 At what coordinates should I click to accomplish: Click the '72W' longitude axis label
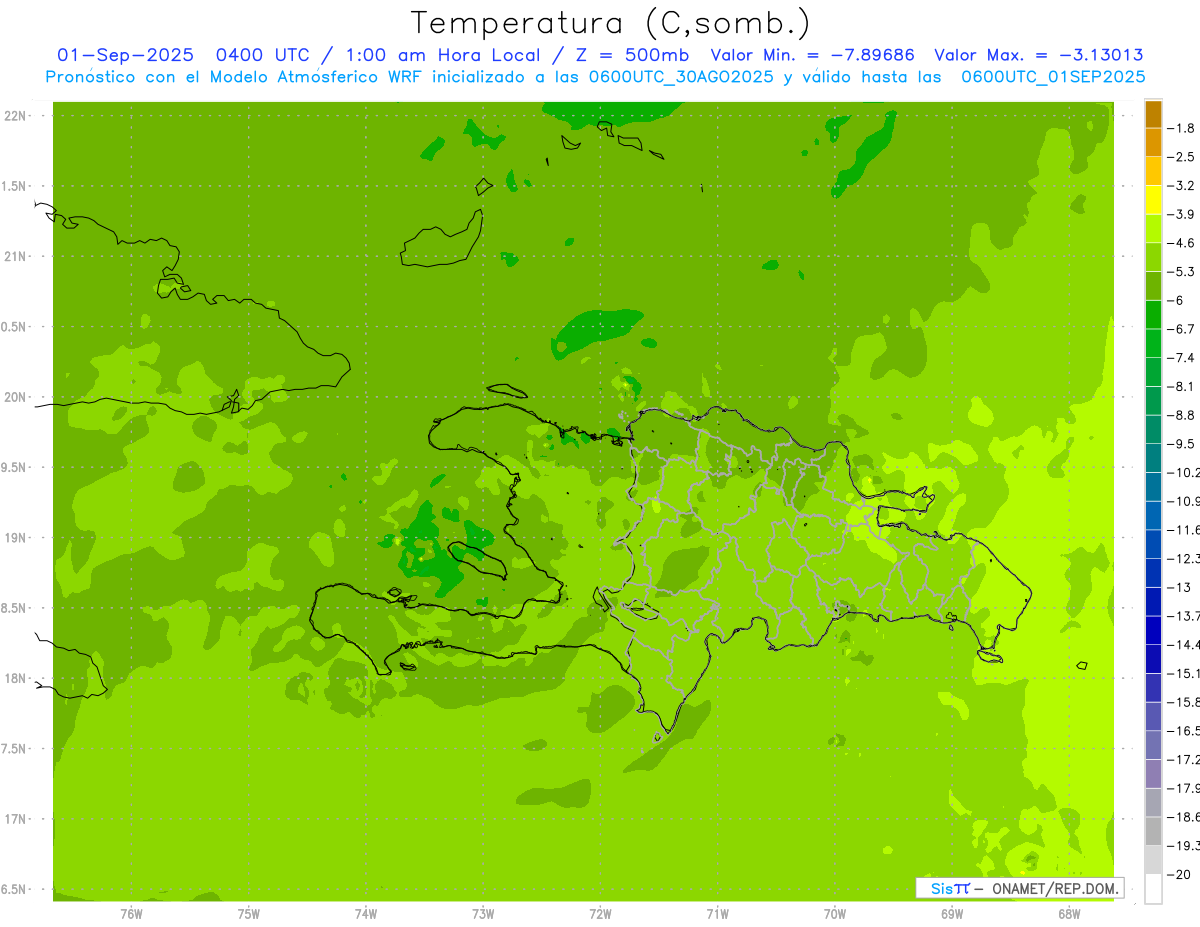coord(600,913)
